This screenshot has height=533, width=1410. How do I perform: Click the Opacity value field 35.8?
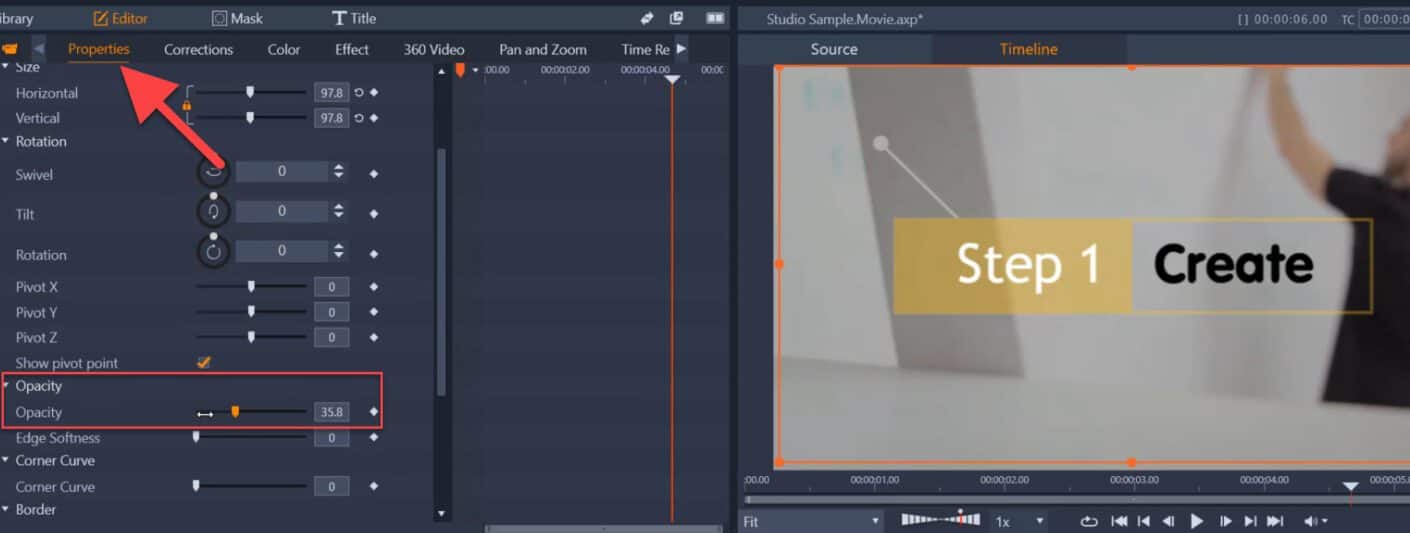point(331,411)
